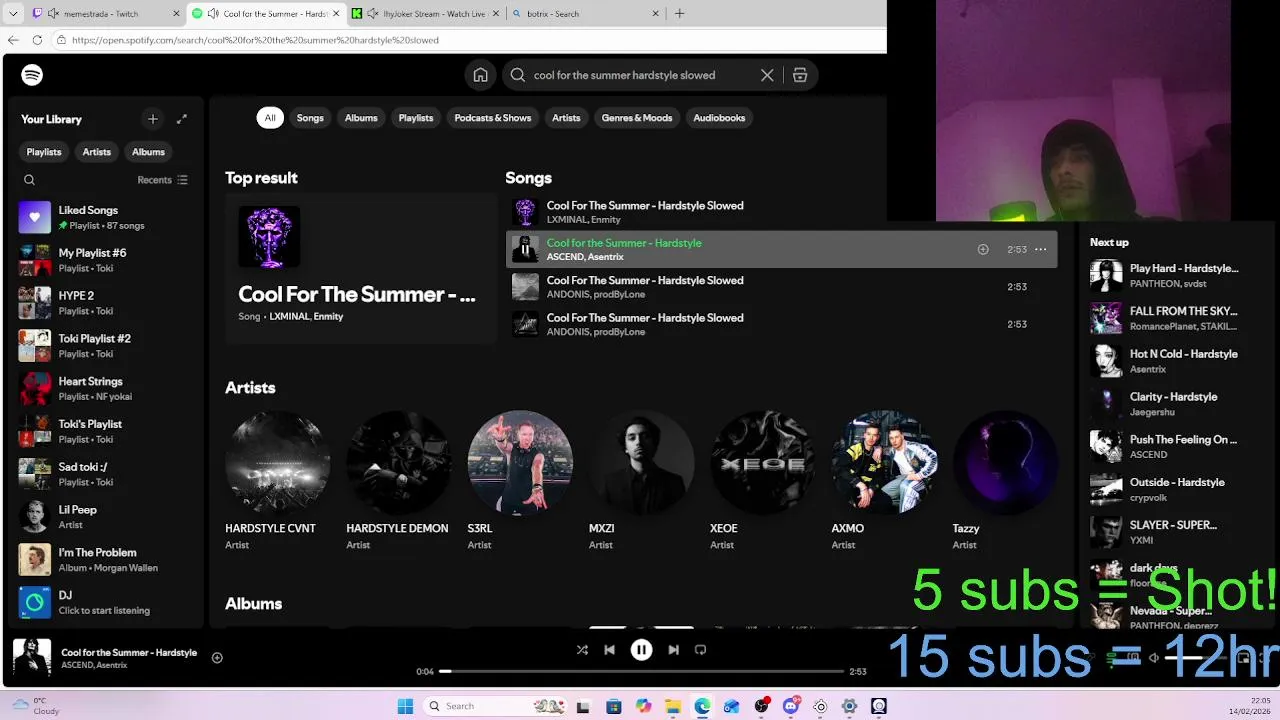The image size is (1280, 720).
Task: Open the Recents sort dropdown
Action: coord(162,180)
